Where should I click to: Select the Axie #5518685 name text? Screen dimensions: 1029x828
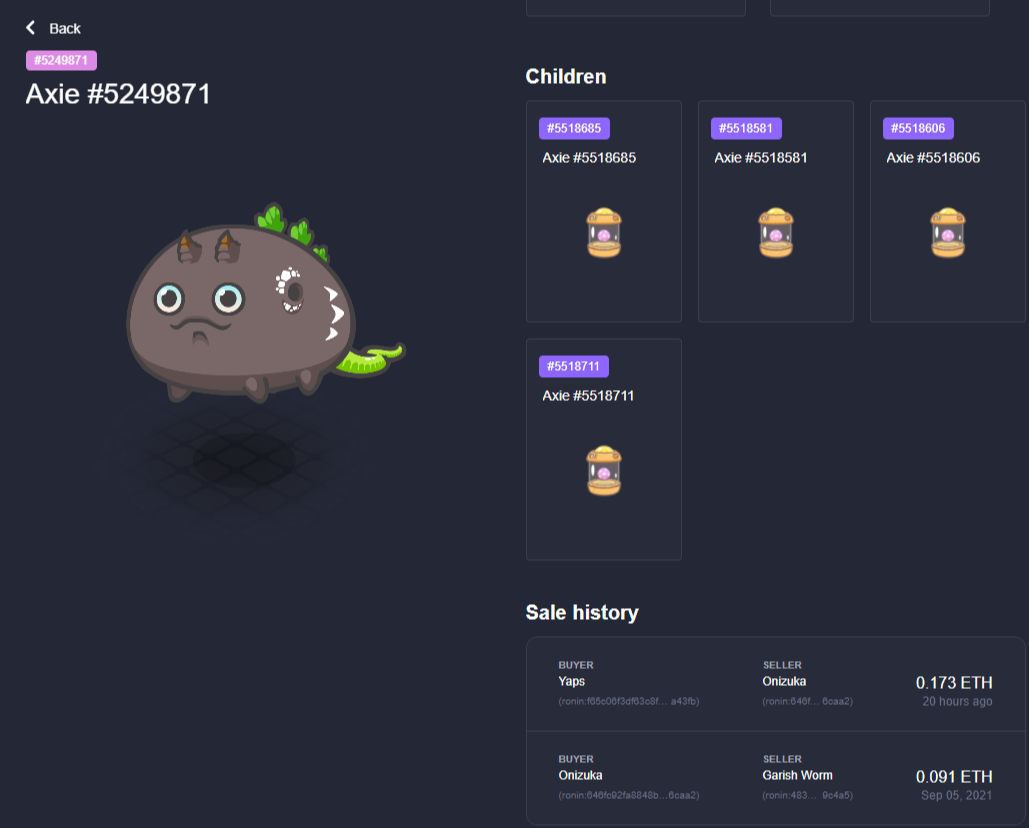click(589, 157)
